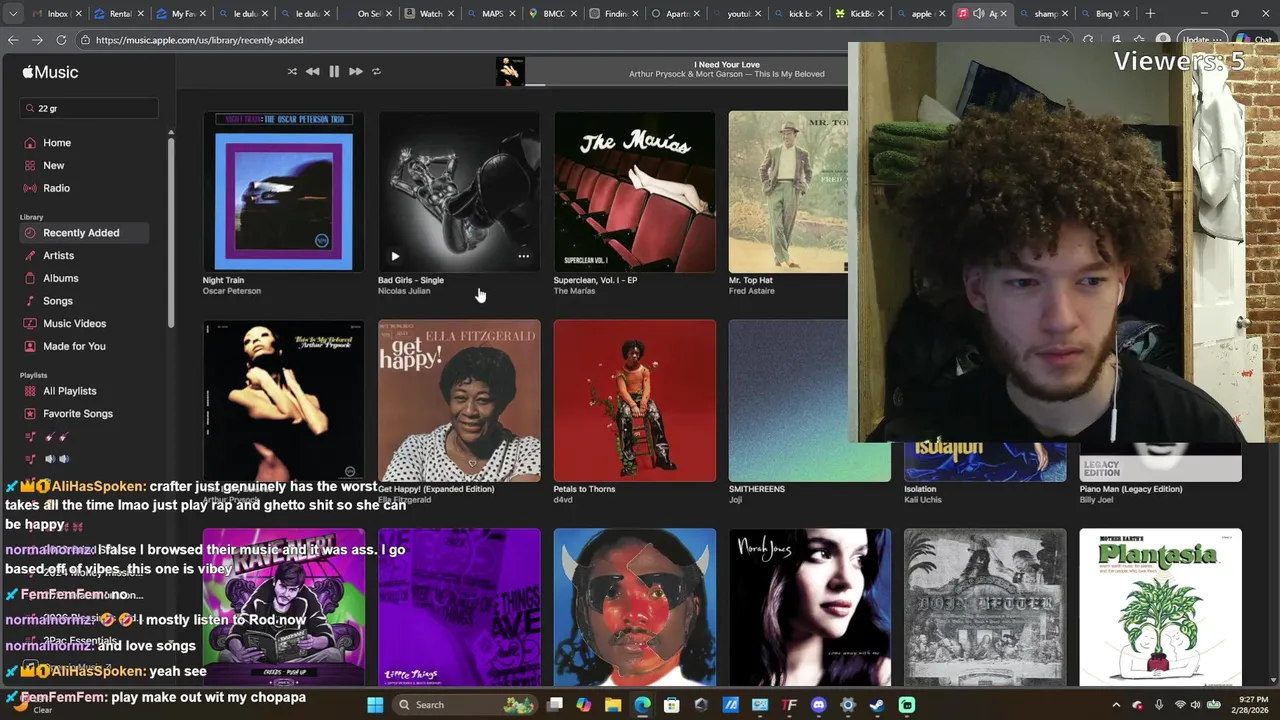Screen dimensions: 1280x720
Task: Open the Windows Start menu
Action: coord(375,705)
